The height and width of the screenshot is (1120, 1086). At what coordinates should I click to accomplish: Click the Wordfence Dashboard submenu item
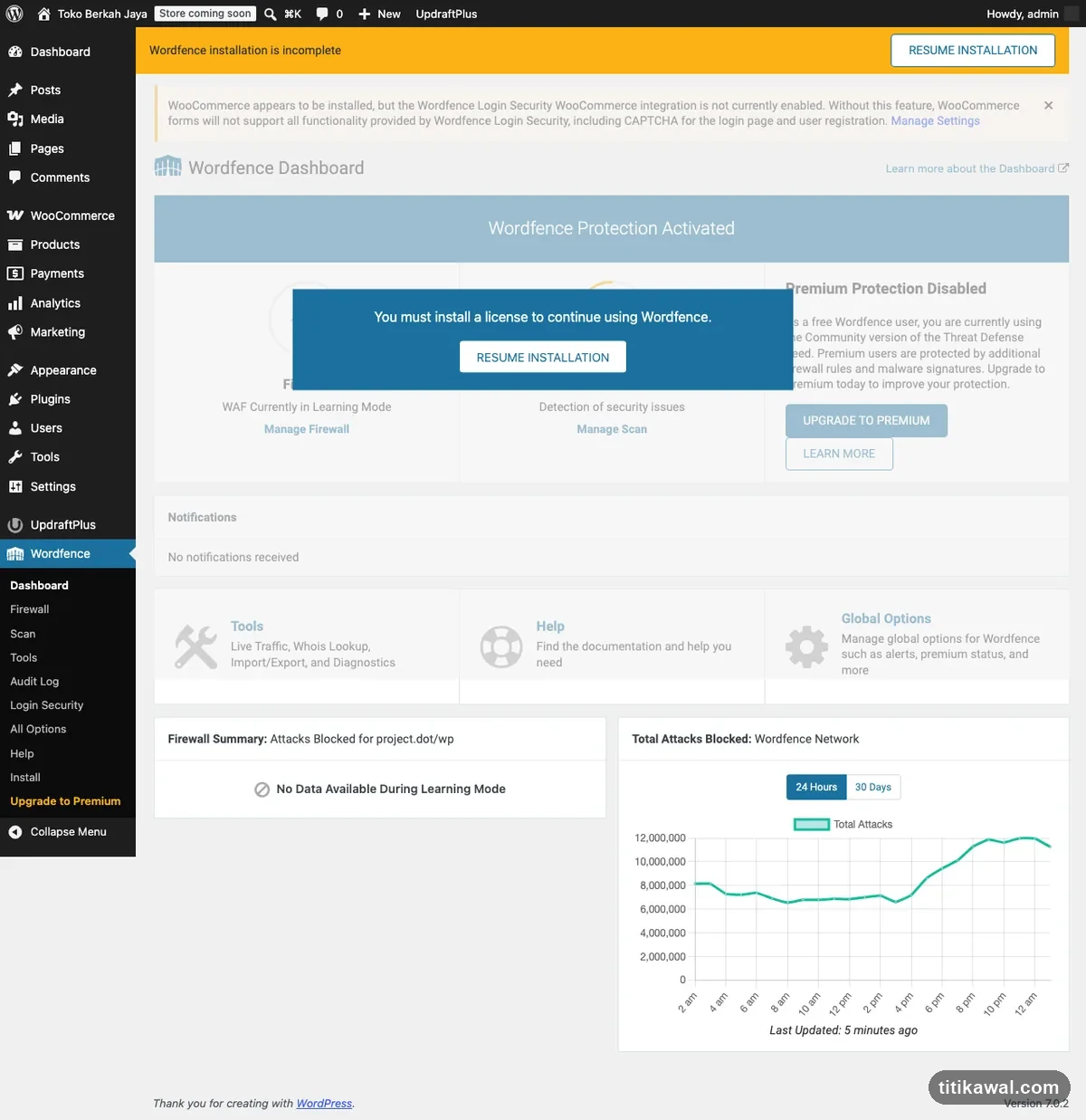(x=39, y=586)
